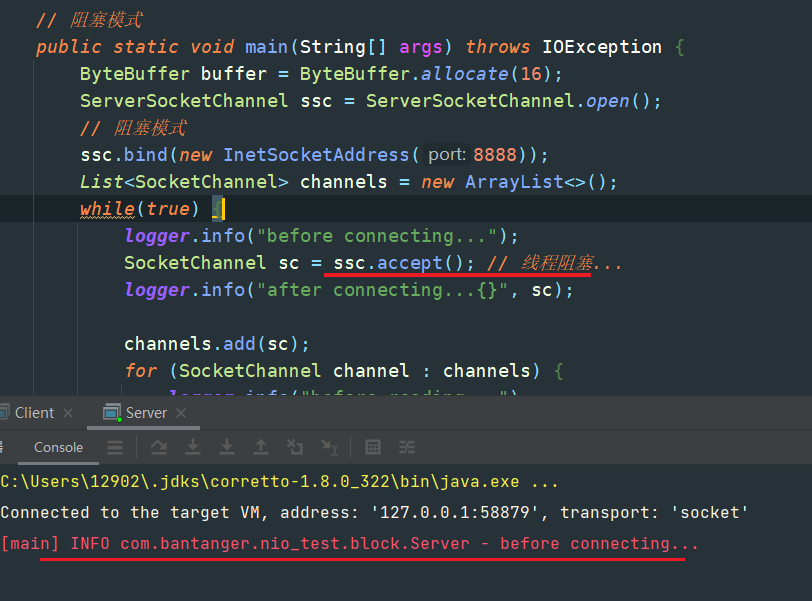
Task: Click the ServerSocketChannel open method call
Action: (607, 100)
